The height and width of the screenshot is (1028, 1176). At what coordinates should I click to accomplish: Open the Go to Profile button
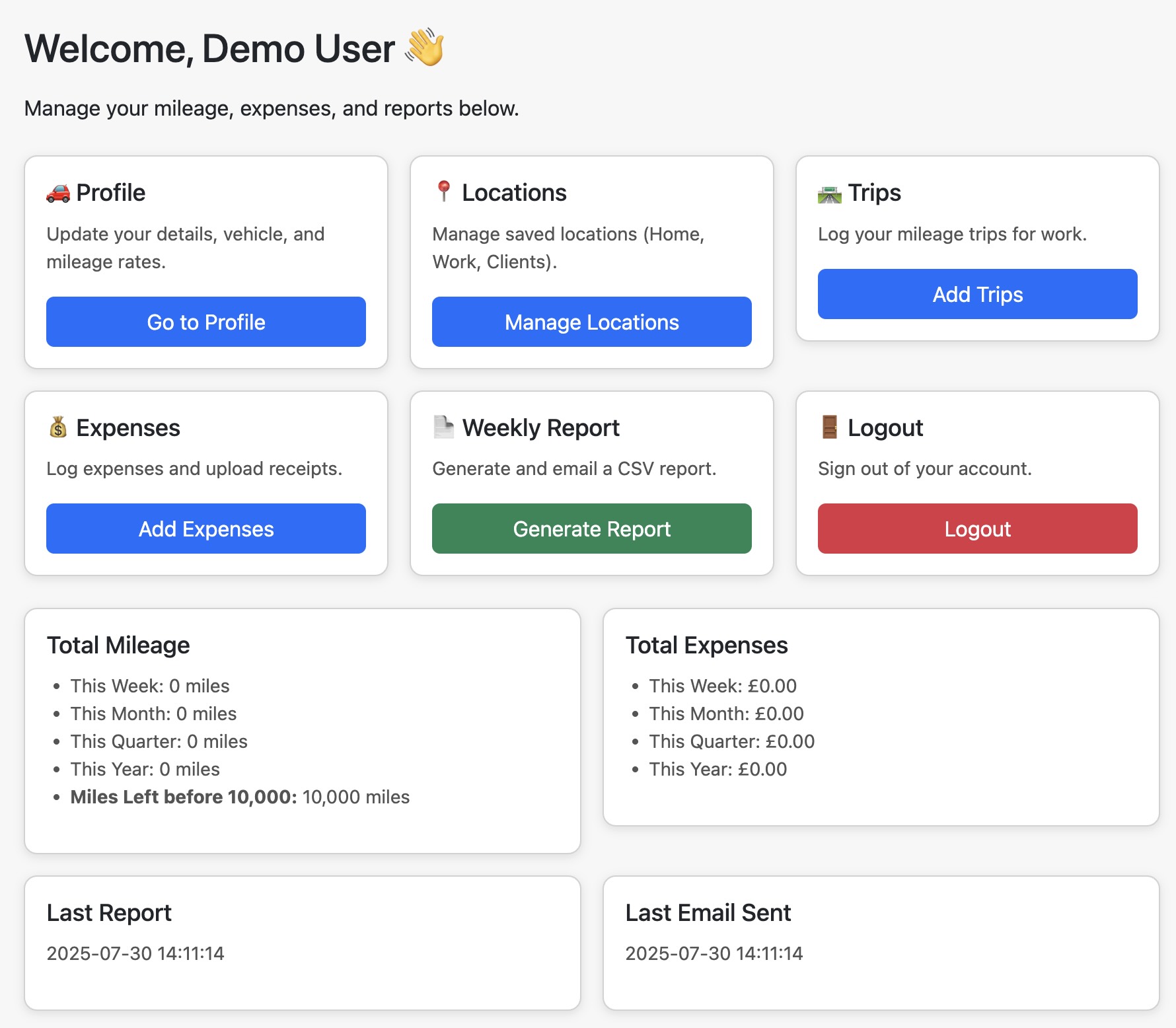206,322
